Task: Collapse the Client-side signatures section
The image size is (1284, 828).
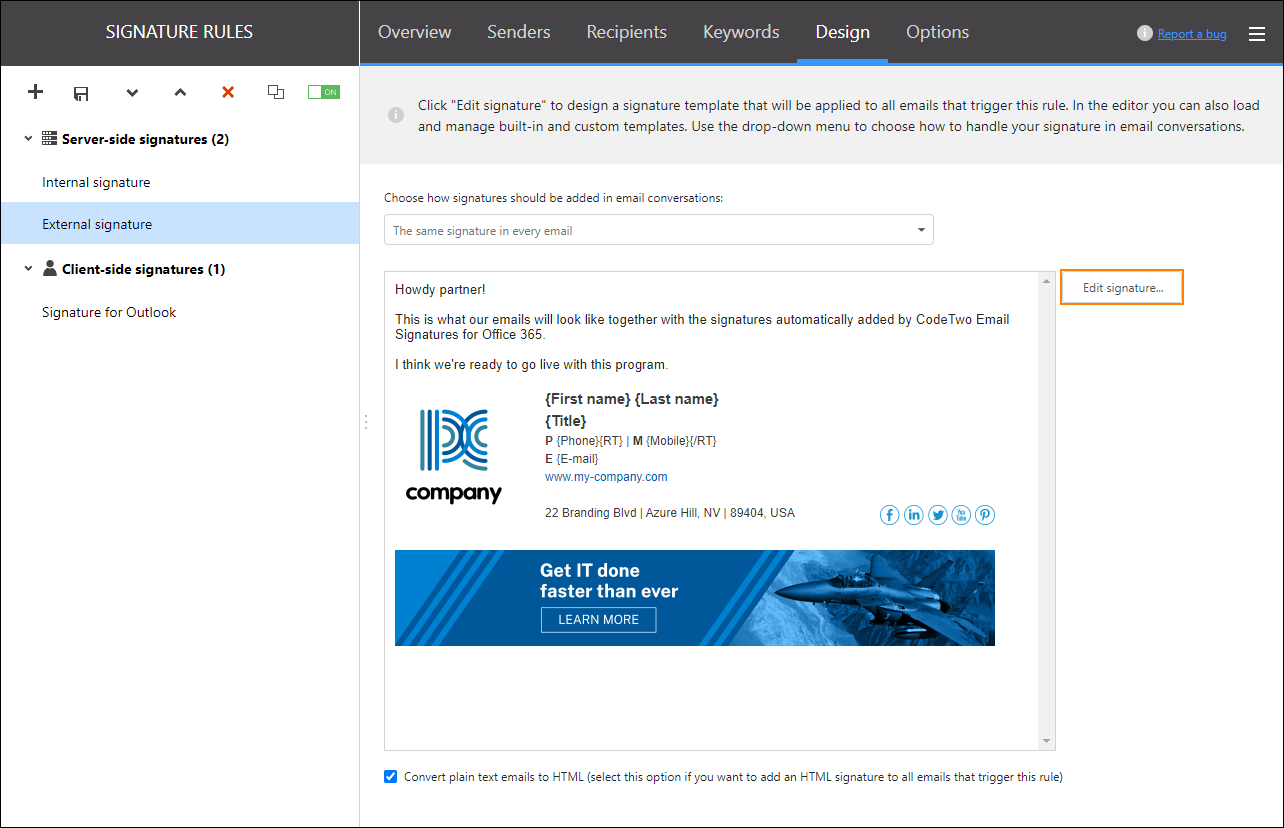Action: click(x=27, y=269)
